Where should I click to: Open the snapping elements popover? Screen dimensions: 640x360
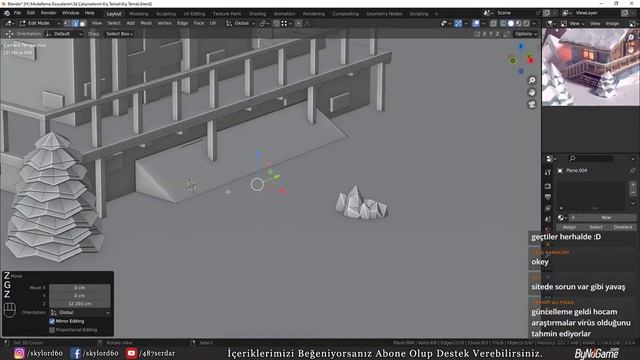pos(286,23)
